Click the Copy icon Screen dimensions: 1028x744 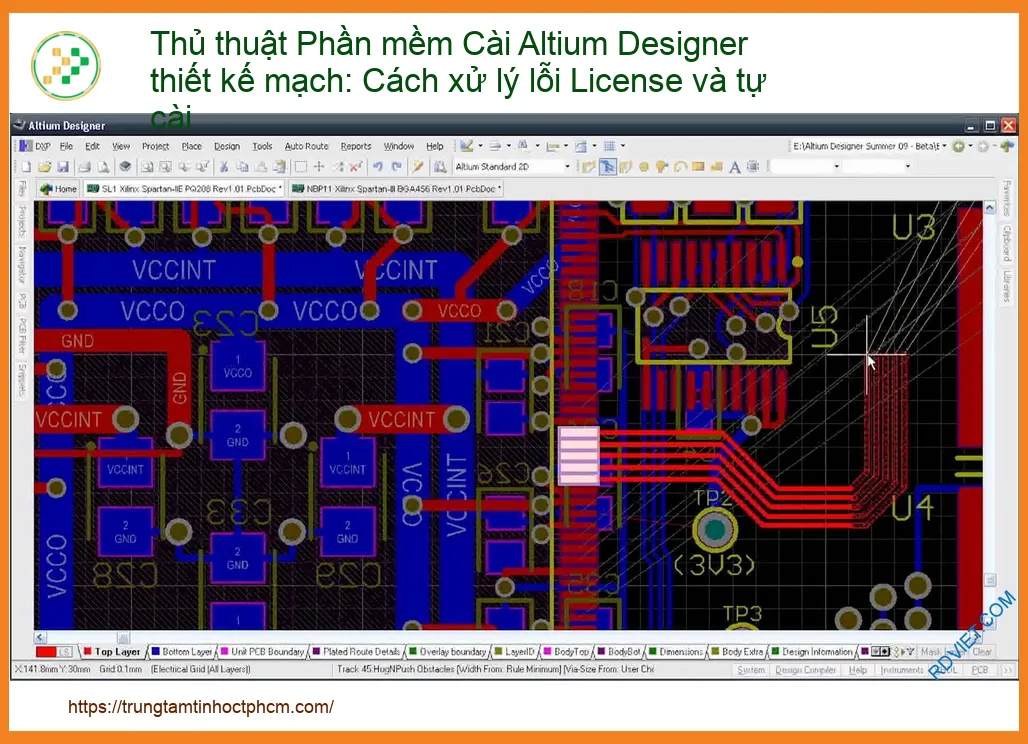tap(243, 167)
